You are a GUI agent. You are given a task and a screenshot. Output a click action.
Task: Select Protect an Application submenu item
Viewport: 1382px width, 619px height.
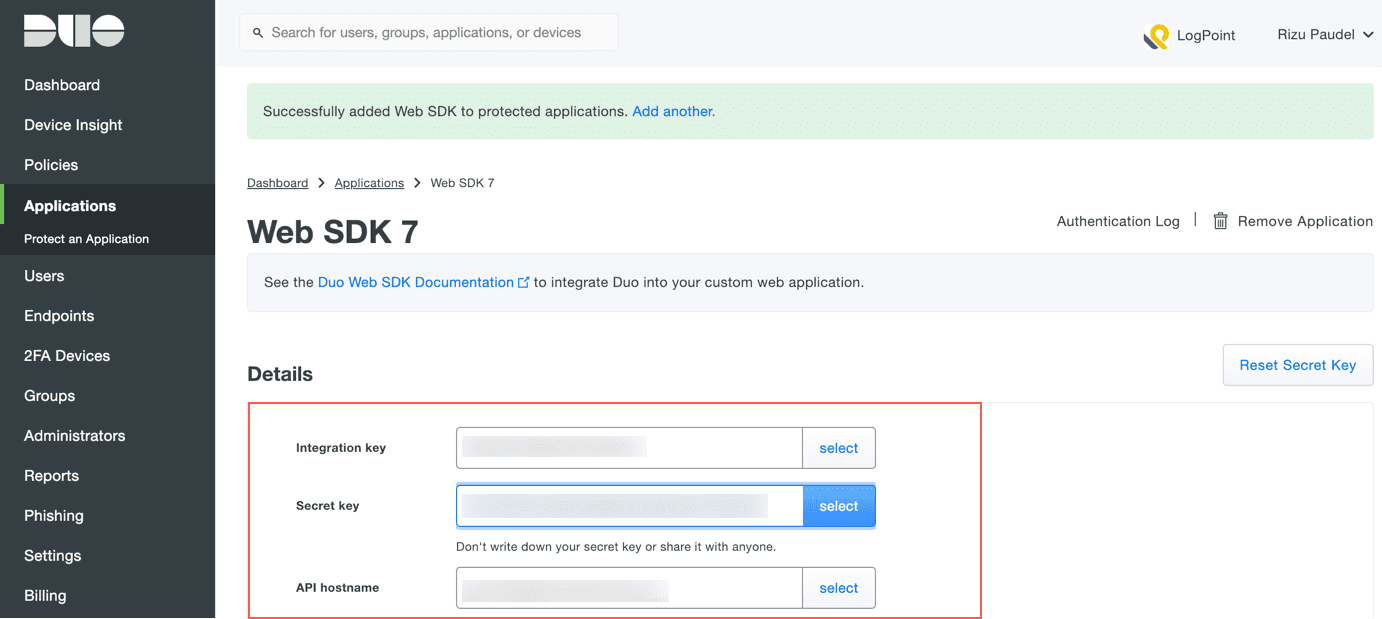click(x=86, y=239)
